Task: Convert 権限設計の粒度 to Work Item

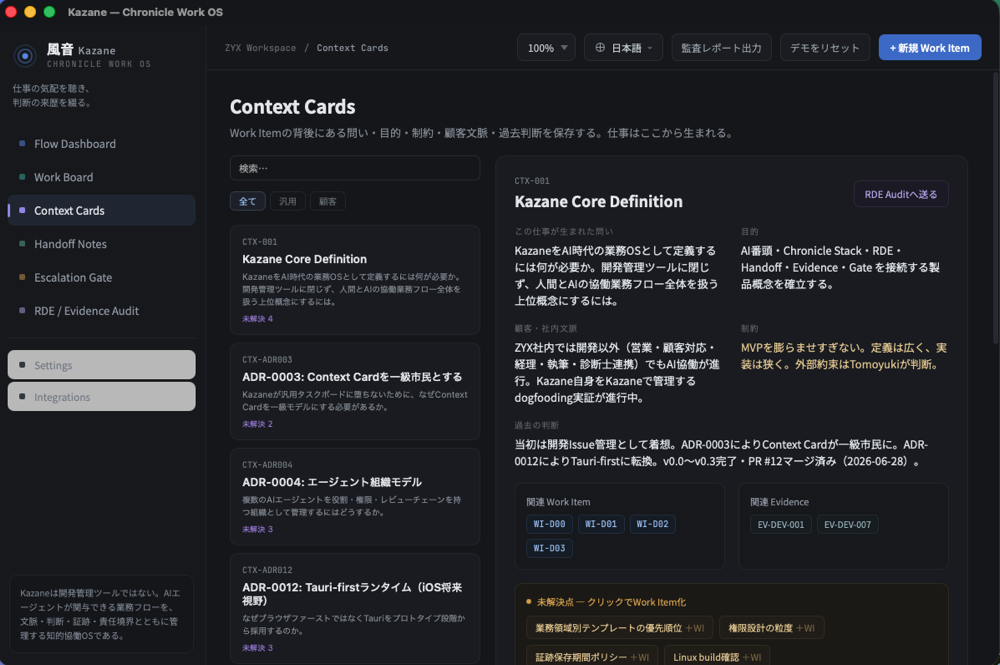Action: (772, 628)
